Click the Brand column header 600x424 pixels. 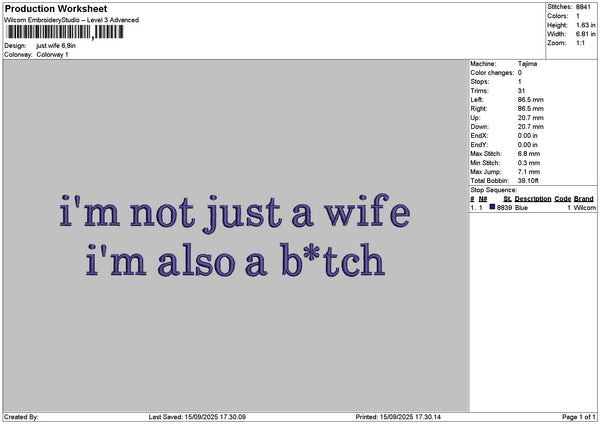(584, 199)
